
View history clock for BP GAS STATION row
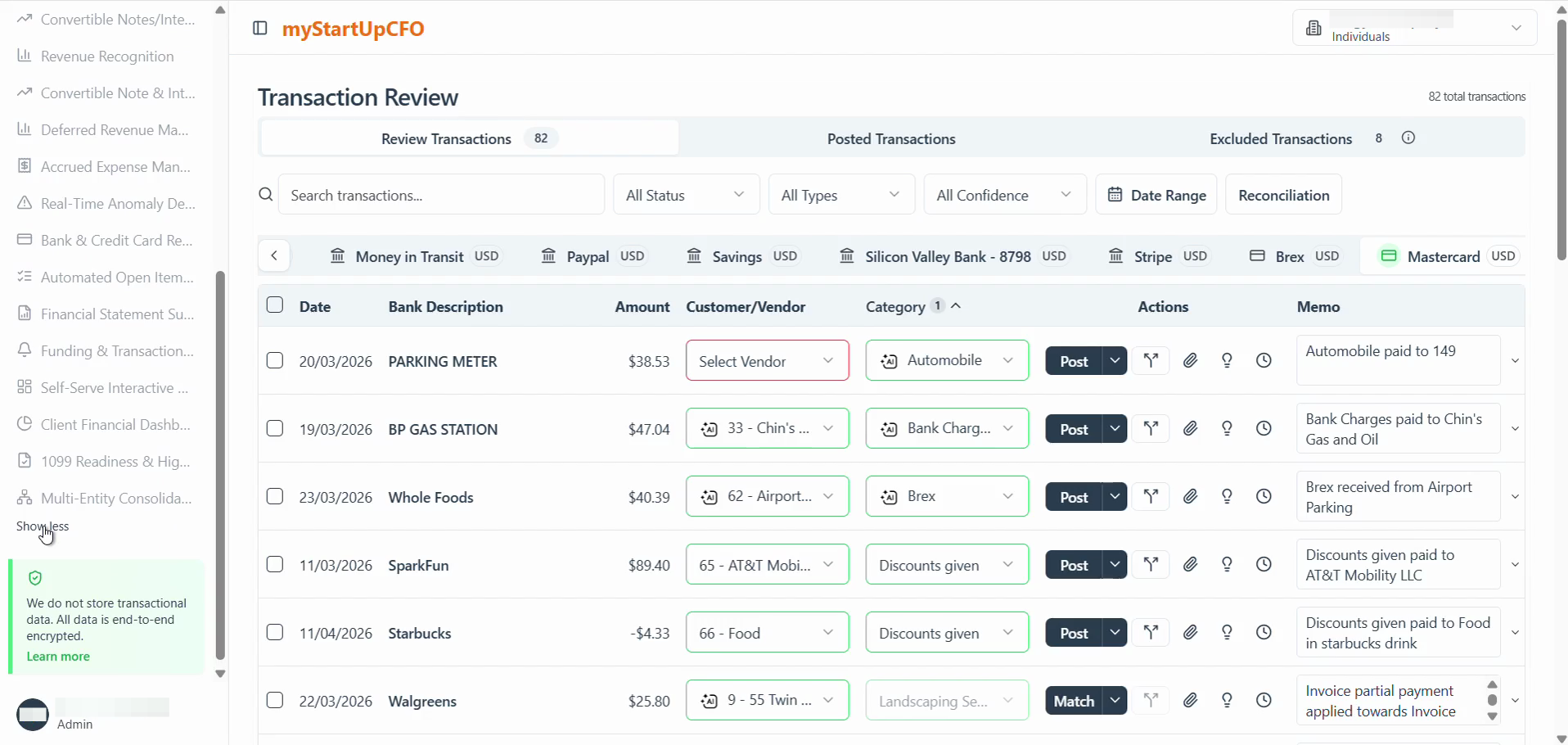pos(1264,428)
